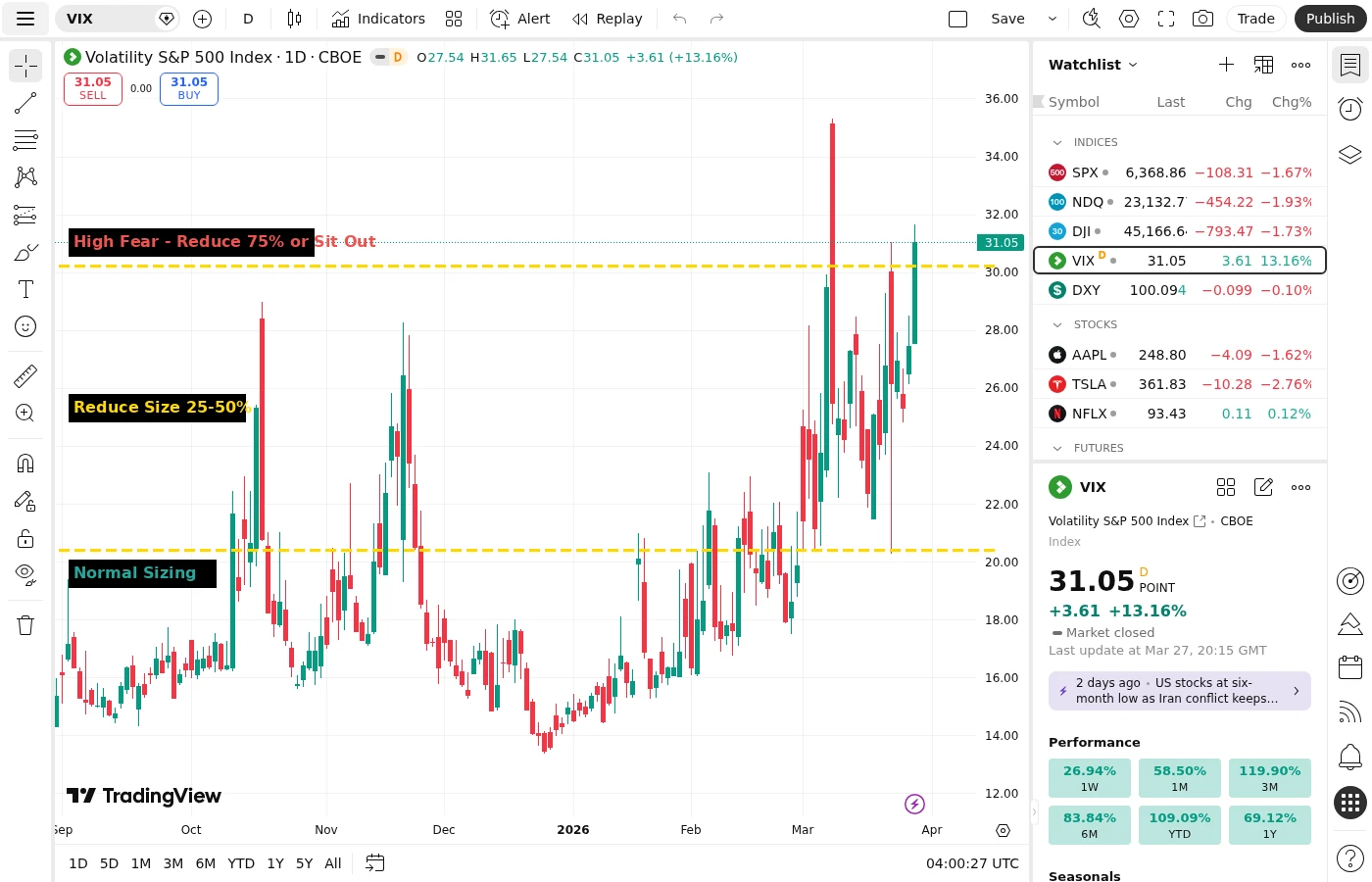Screen dimensions: 1372x882
Task: Open the object tree layers icon
Action: click(1350, 154)
